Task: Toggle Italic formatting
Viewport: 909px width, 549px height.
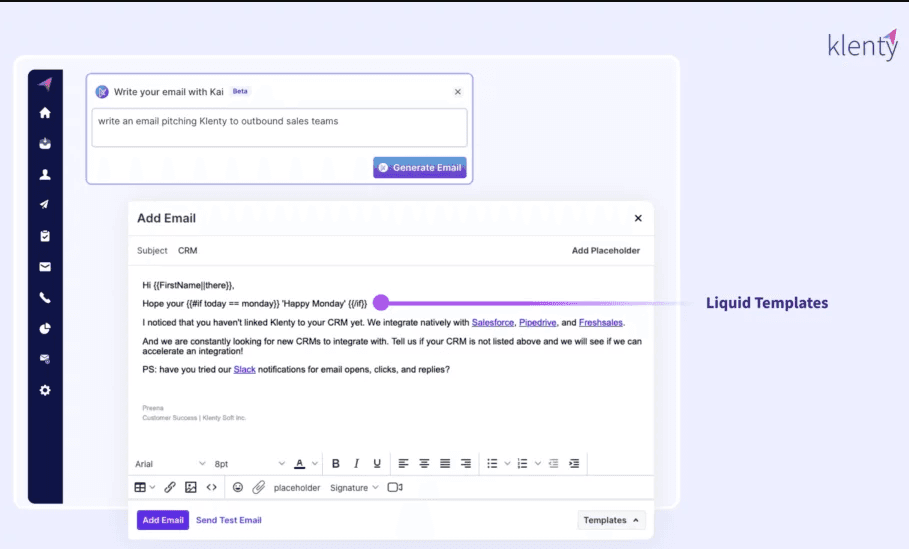Action: 357,463
